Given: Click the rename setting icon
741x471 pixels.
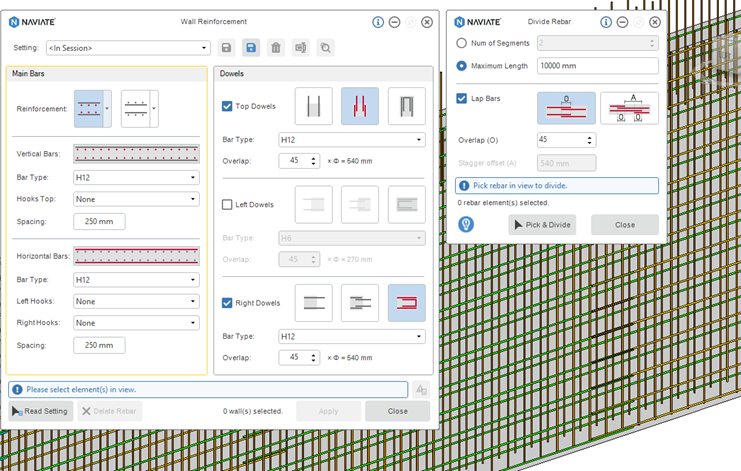Looking at the screenshot, I should click(301, 47).
